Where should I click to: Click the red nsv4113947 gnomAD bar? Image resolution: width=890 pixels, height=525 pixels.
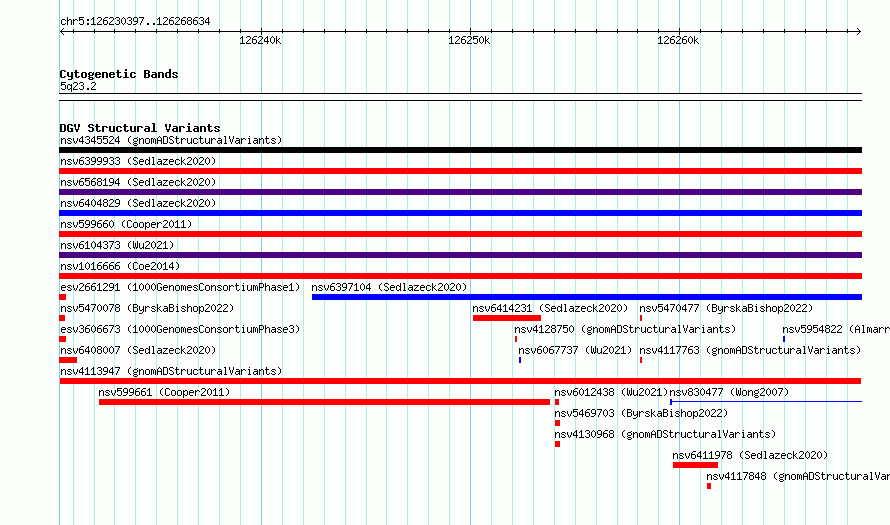coord(460,381)
